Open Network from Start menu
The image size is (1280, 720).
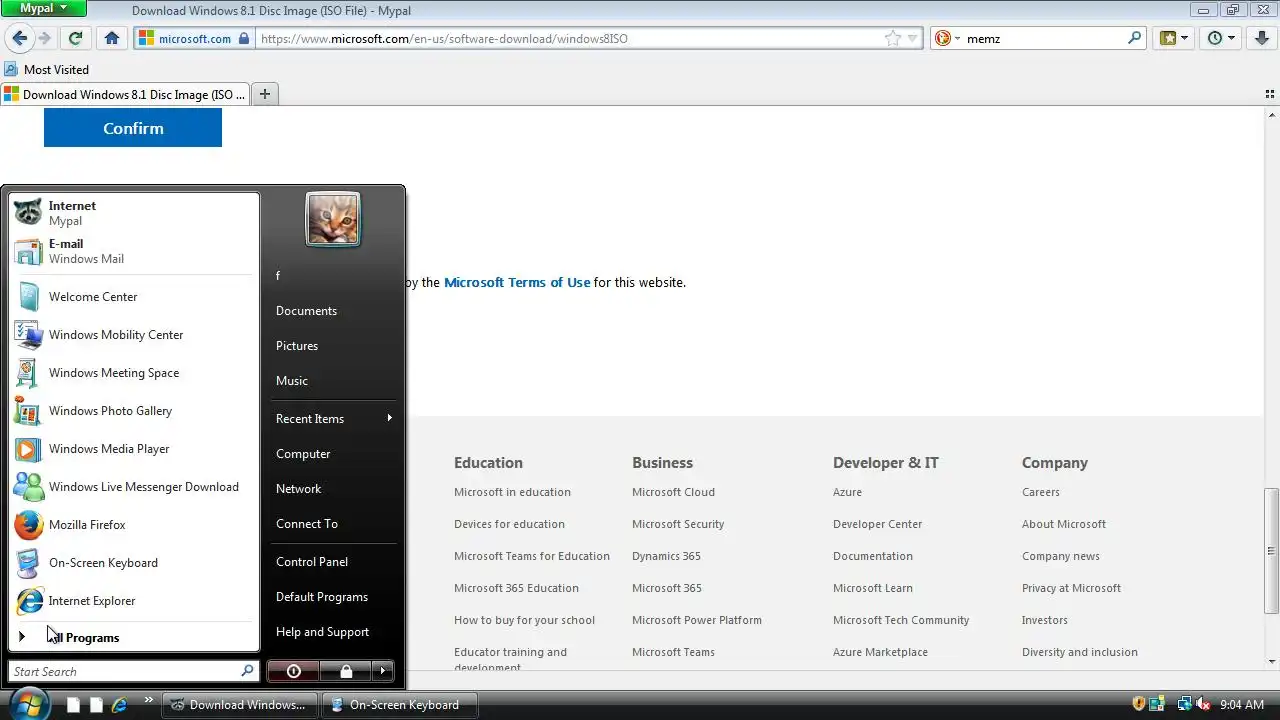333,489
